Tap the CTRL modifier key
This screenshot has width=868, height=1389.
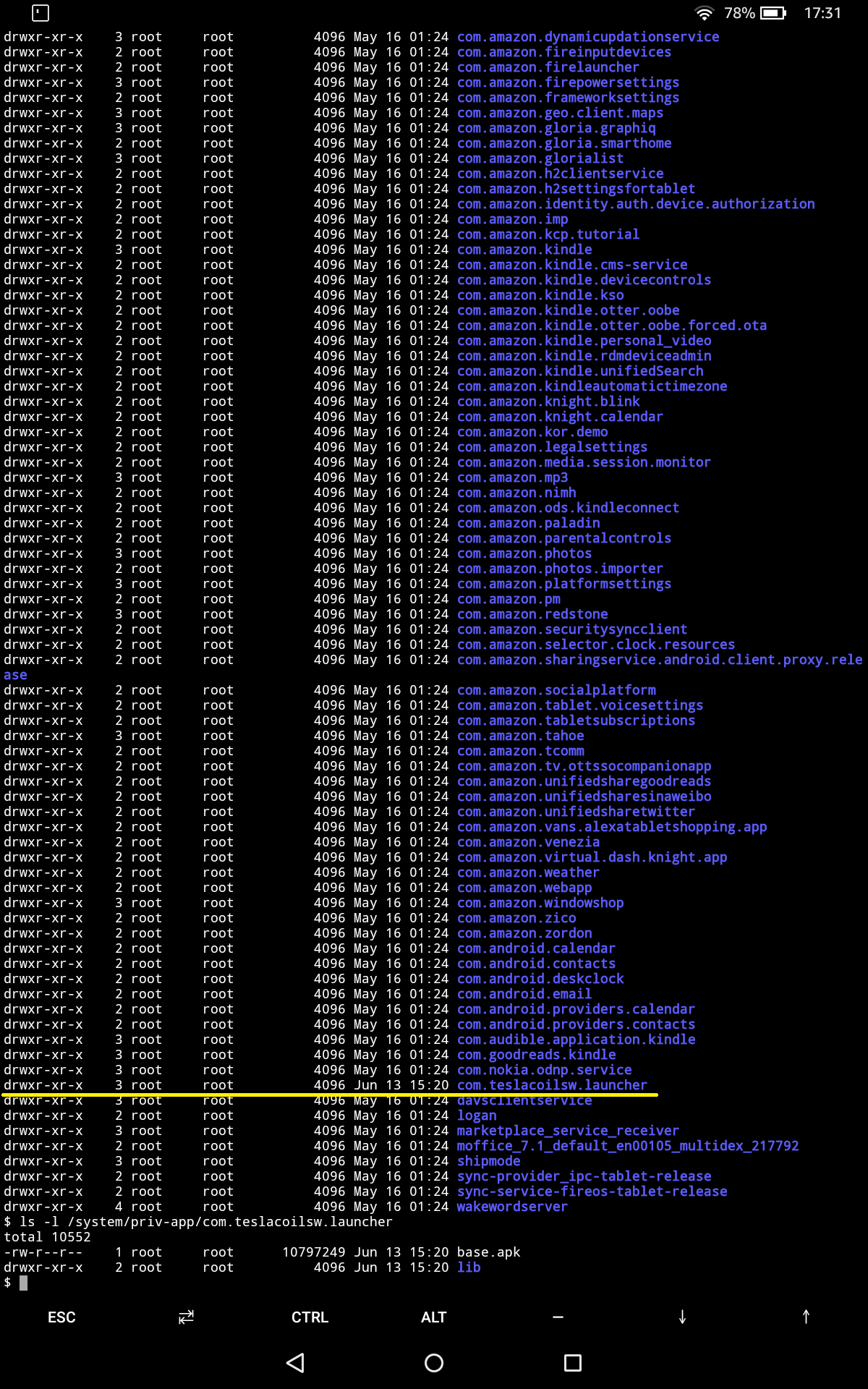(310, 1317)
